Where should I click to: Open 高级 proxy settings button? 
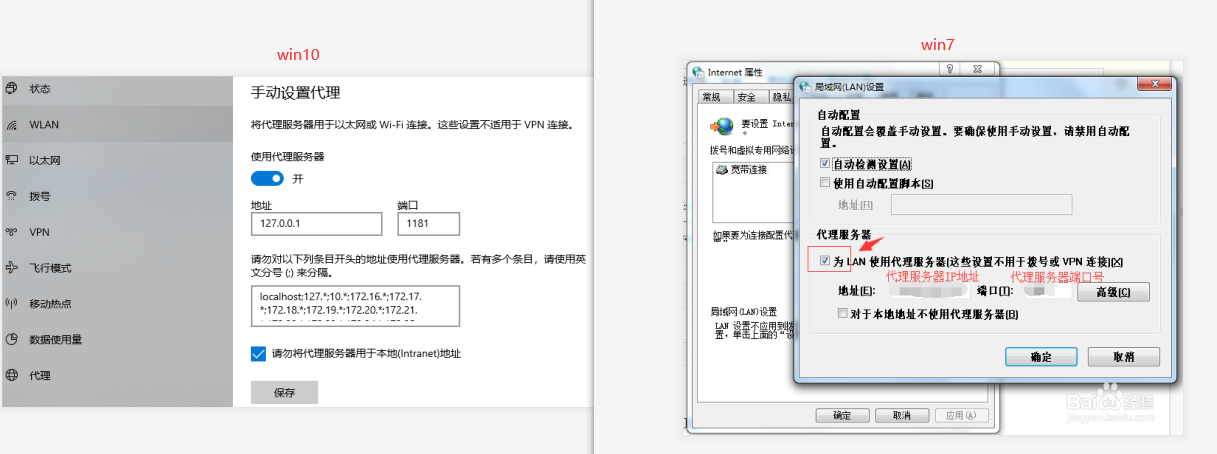1112,292
